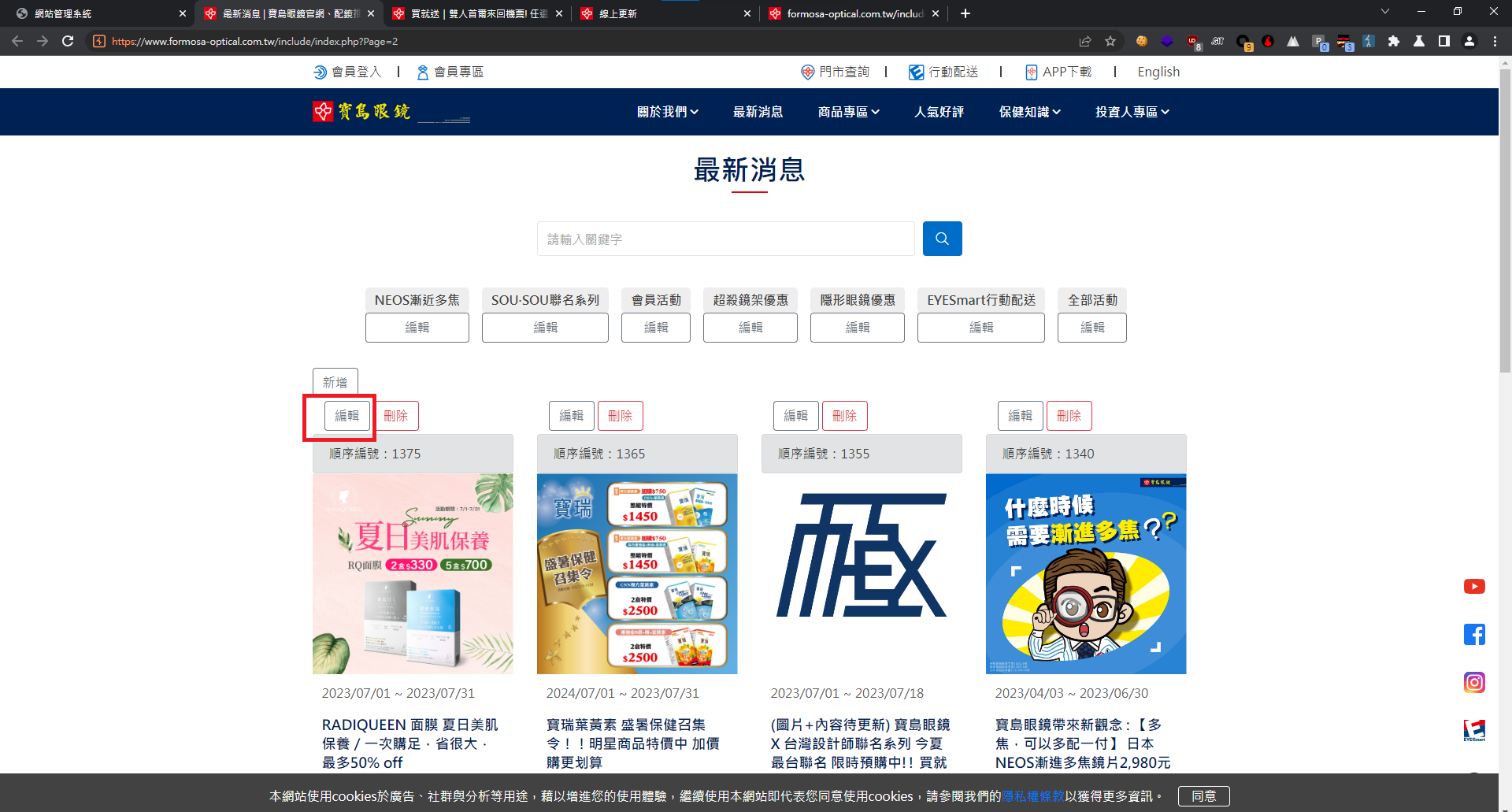This screenshot has width=1512, height=812.
Task: Open the YouTube social icon
Action: [x=1474, y=587]
